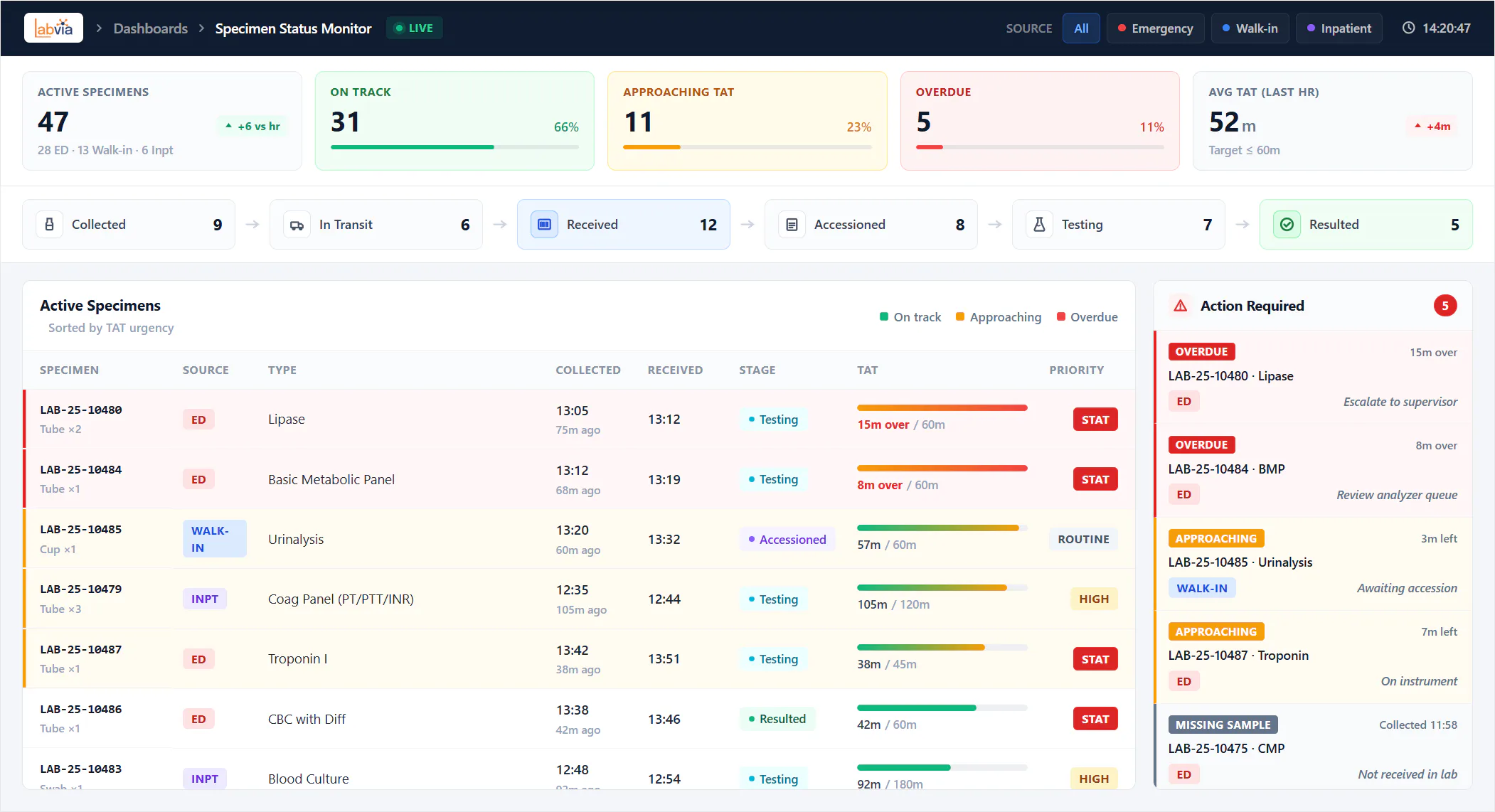This screenshot has height=812, width=1495.
Task: Click the Overdue legend item
Action: 1087,317
